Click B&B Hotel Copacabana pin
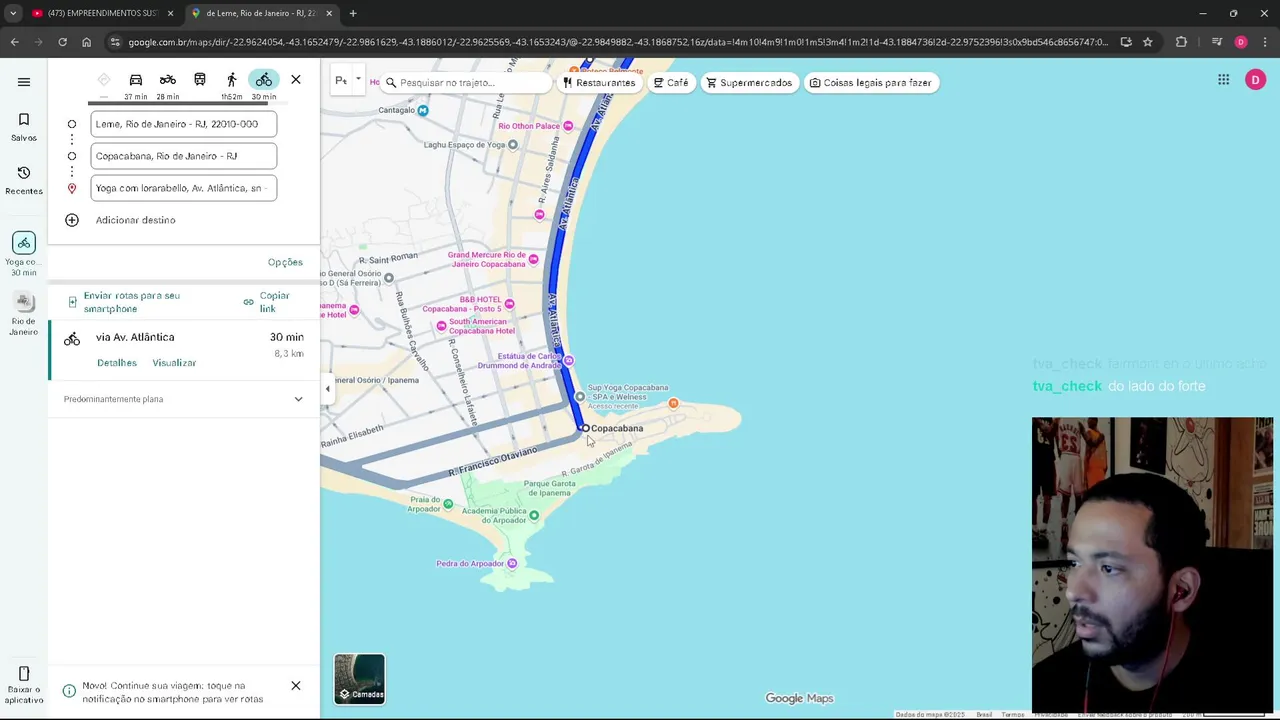 coord(510,303)
